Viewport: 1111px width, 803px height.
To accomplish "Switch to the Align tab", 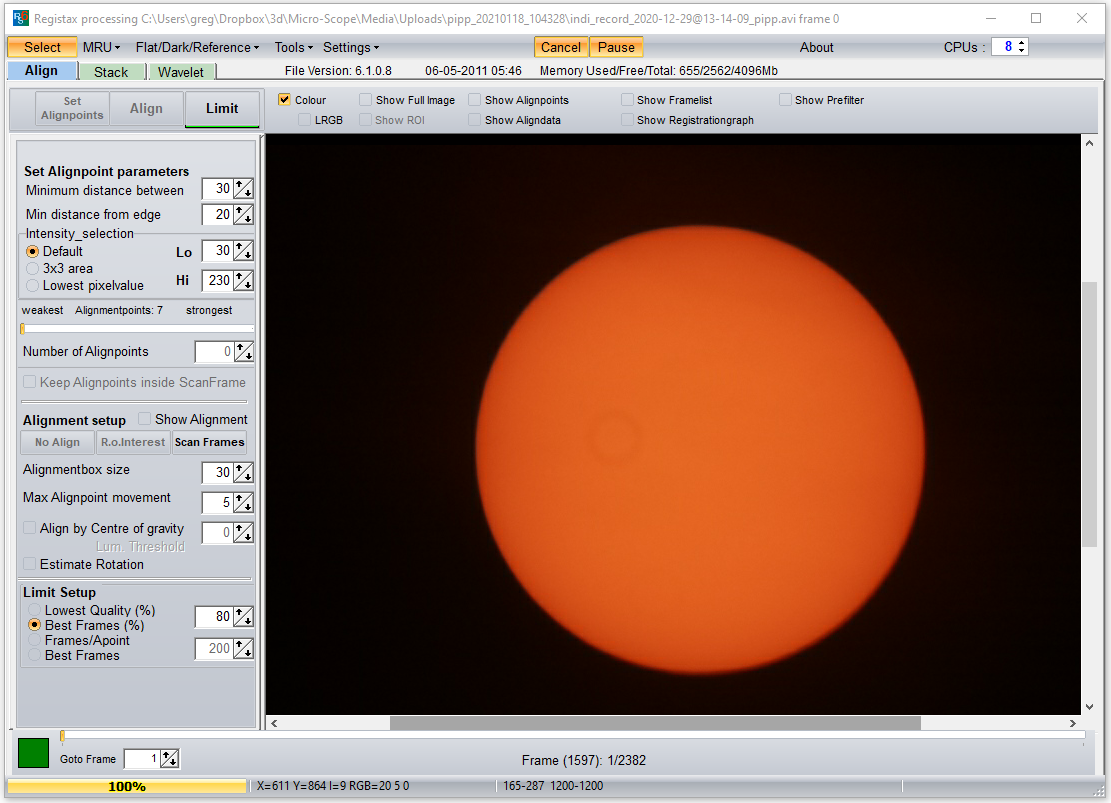I will click(x=42, y=71).
